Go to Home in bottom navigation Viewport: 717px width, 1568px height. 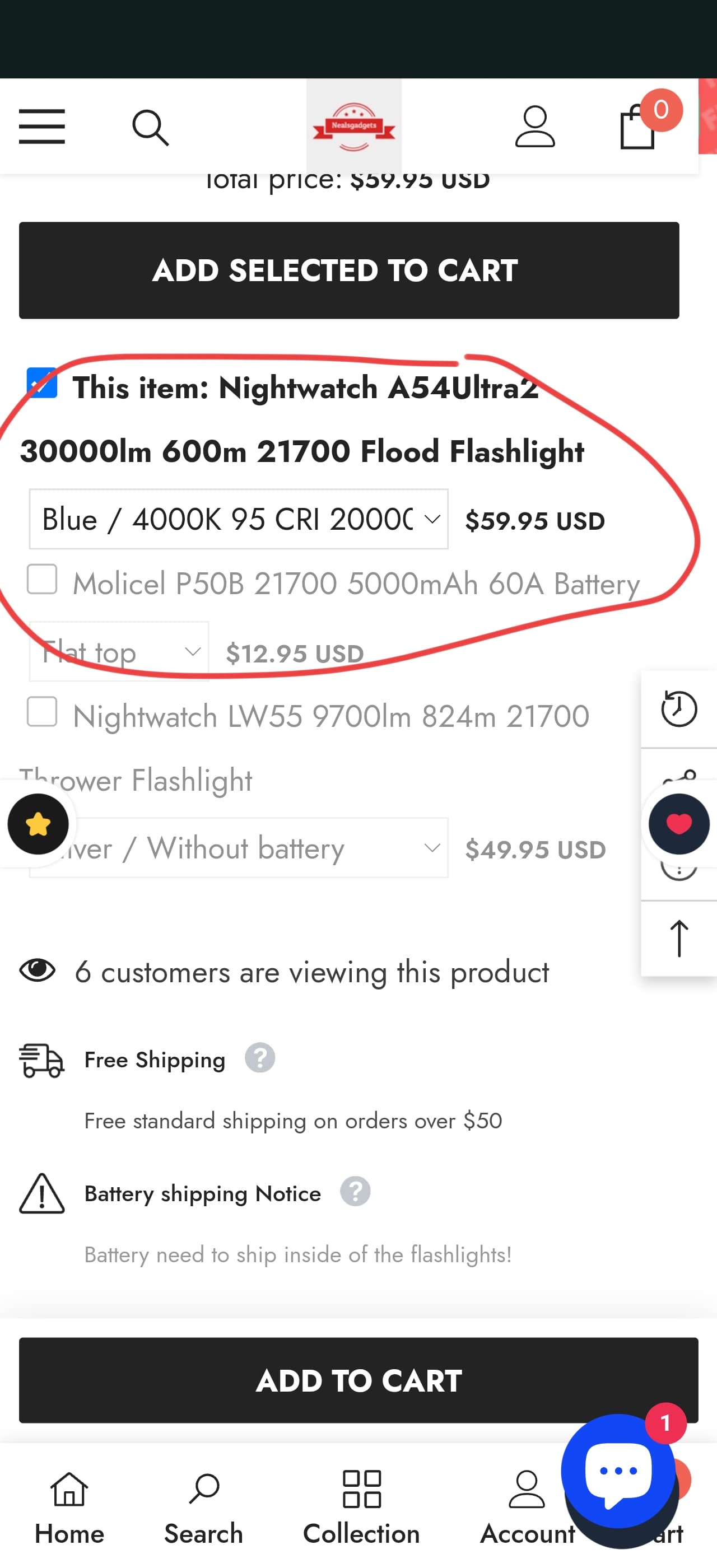tap(69, 1508)
